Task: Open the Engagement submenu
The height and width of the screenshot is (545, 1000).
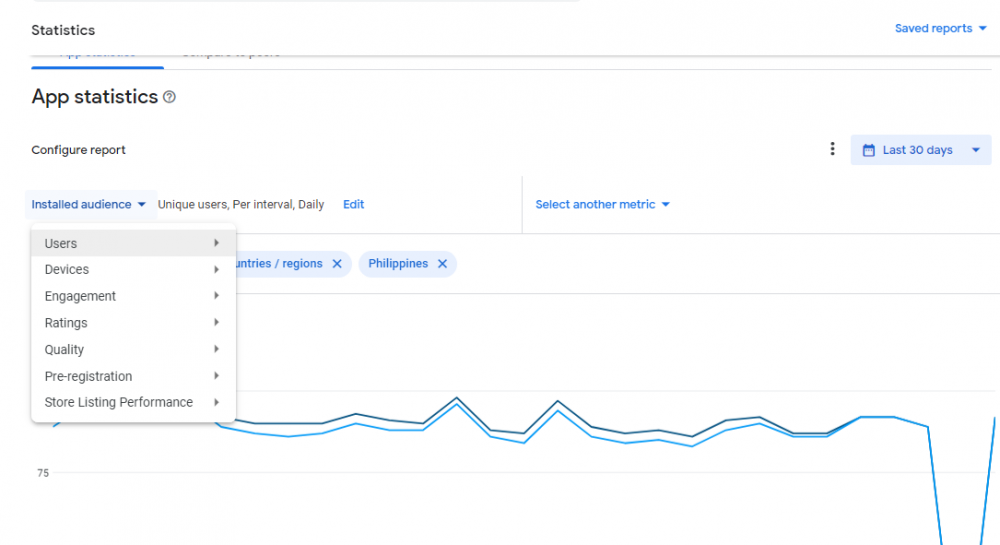Action: 133,296
